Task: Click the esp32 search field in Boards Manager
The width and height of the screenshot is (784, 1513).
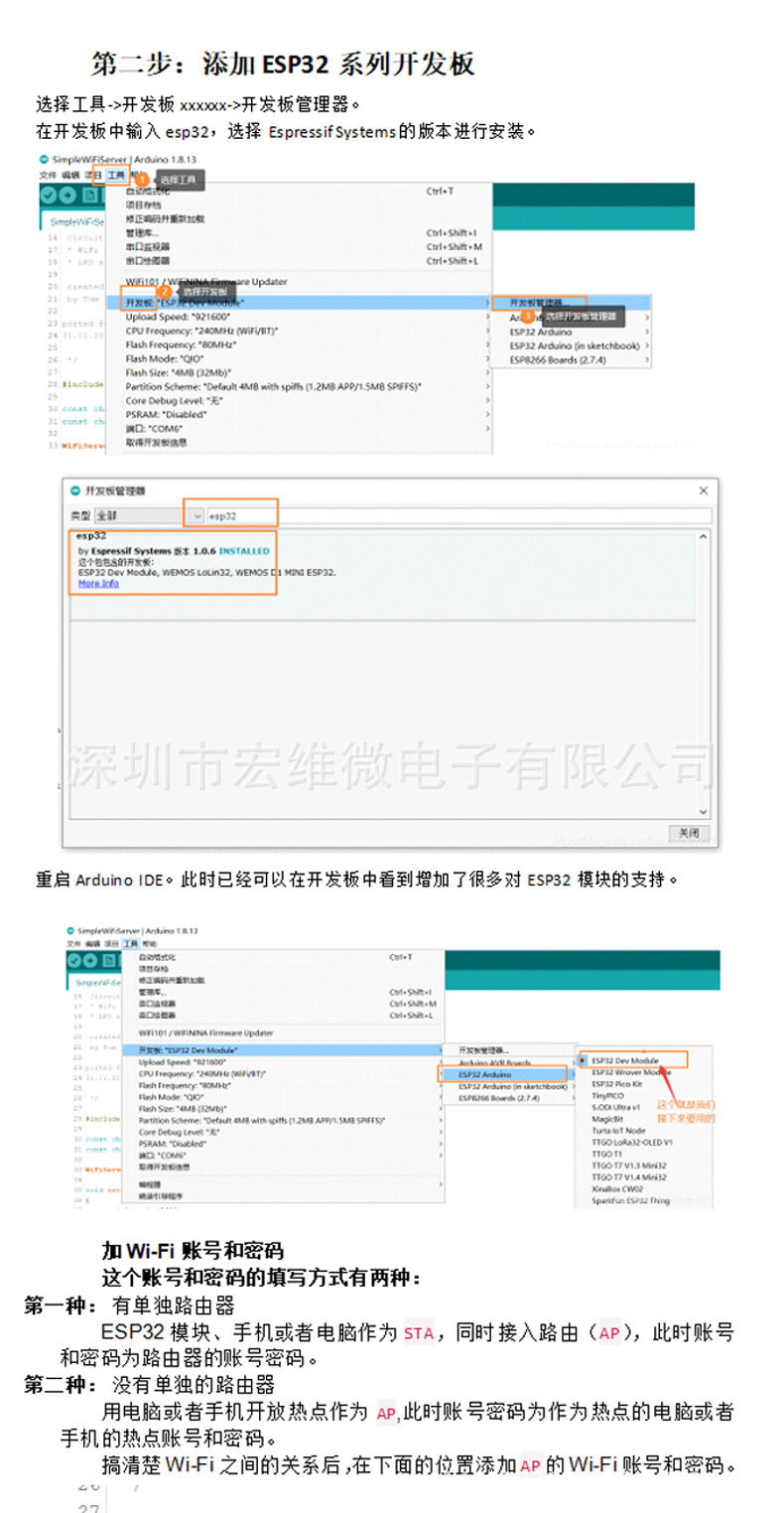Action: (459, 516)
